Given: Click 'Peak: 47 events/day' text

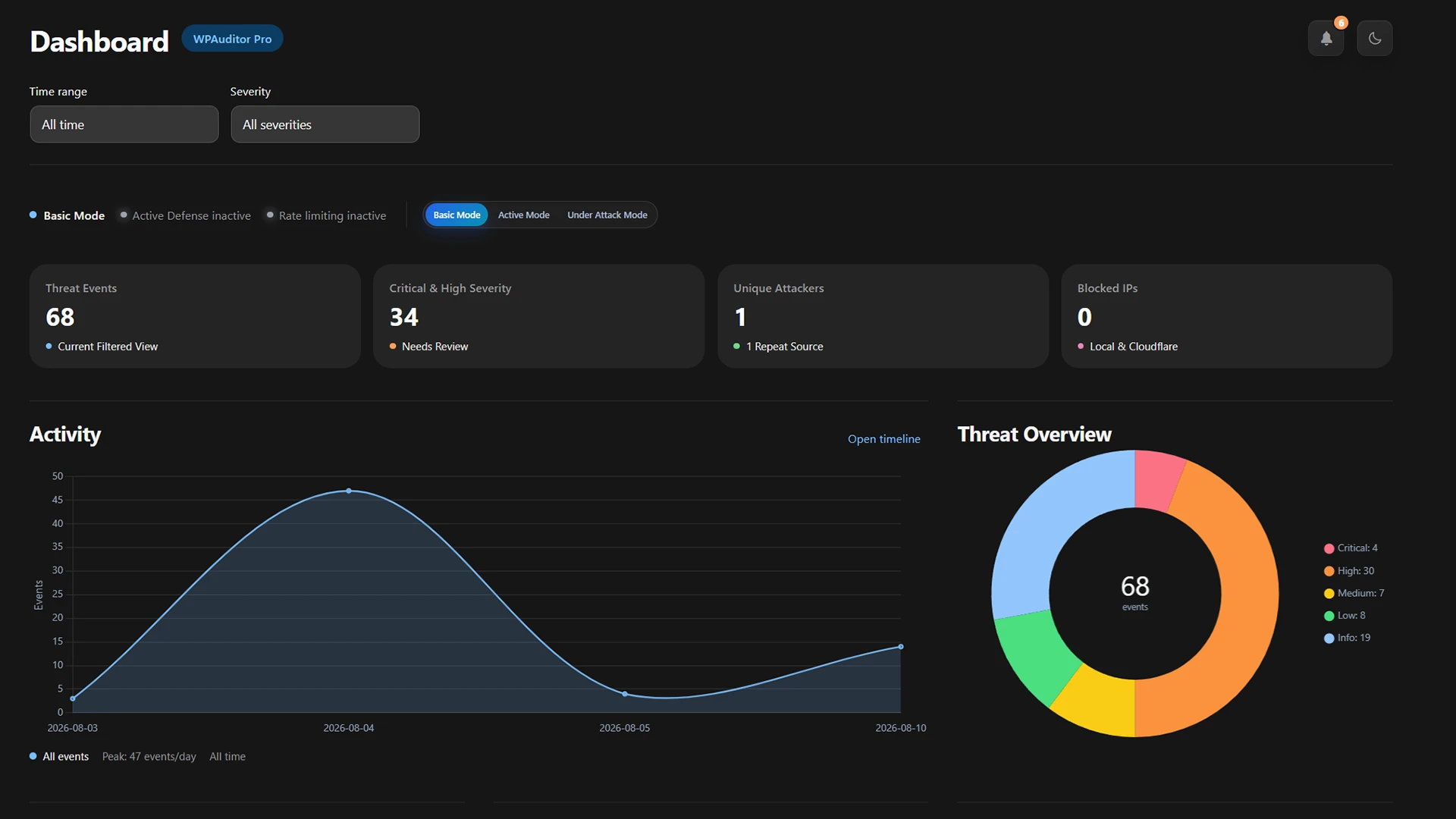Looking at the screenshot, I should click(149, 757).
